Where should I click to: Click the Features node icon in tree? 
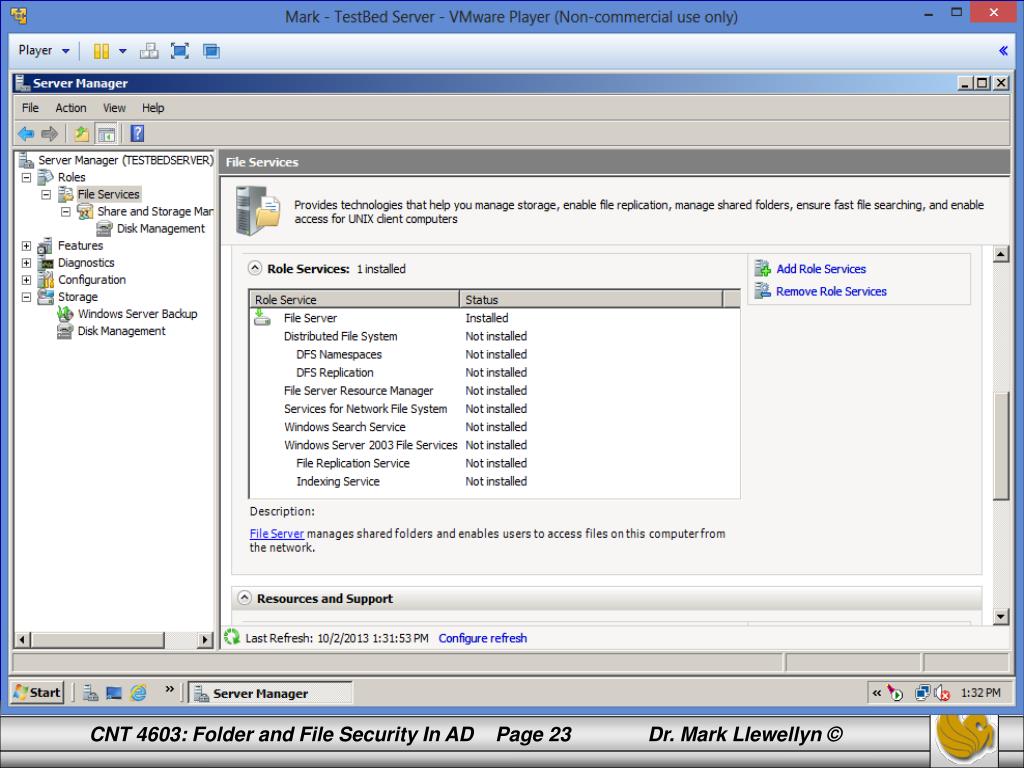point(45,246)
